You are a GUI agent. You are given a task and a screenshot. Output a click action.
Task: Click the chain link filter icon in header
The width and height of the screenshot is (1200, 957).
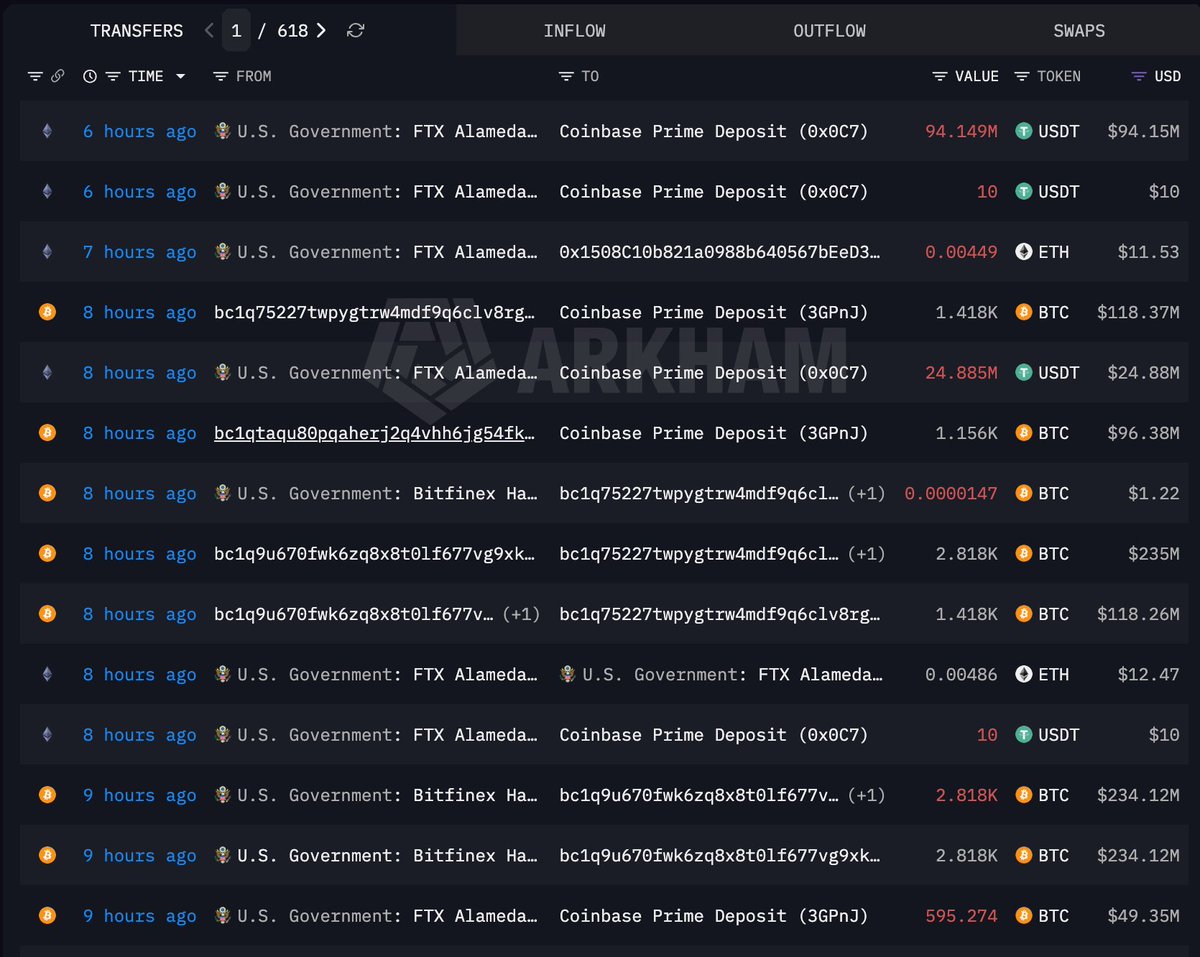[58, 76]
